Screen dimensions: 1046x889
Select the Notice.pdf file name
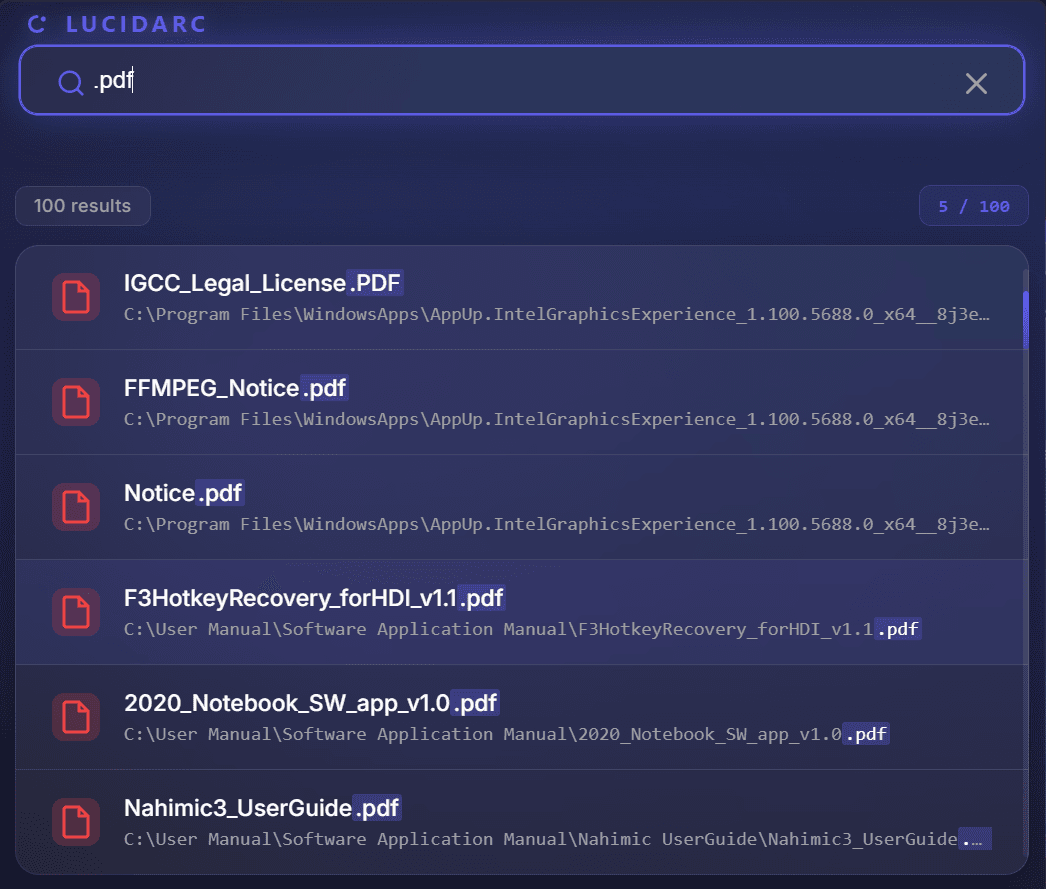pos(183,493)
